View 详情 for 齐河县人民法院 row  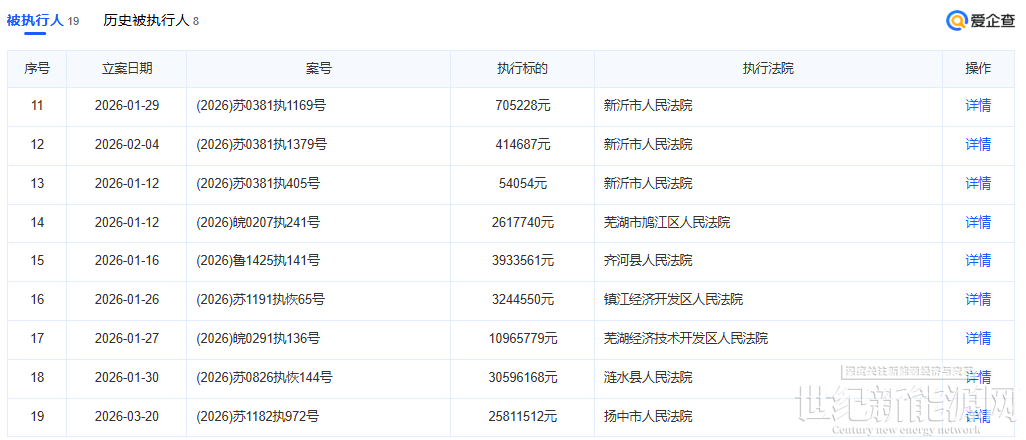[977, 261]
